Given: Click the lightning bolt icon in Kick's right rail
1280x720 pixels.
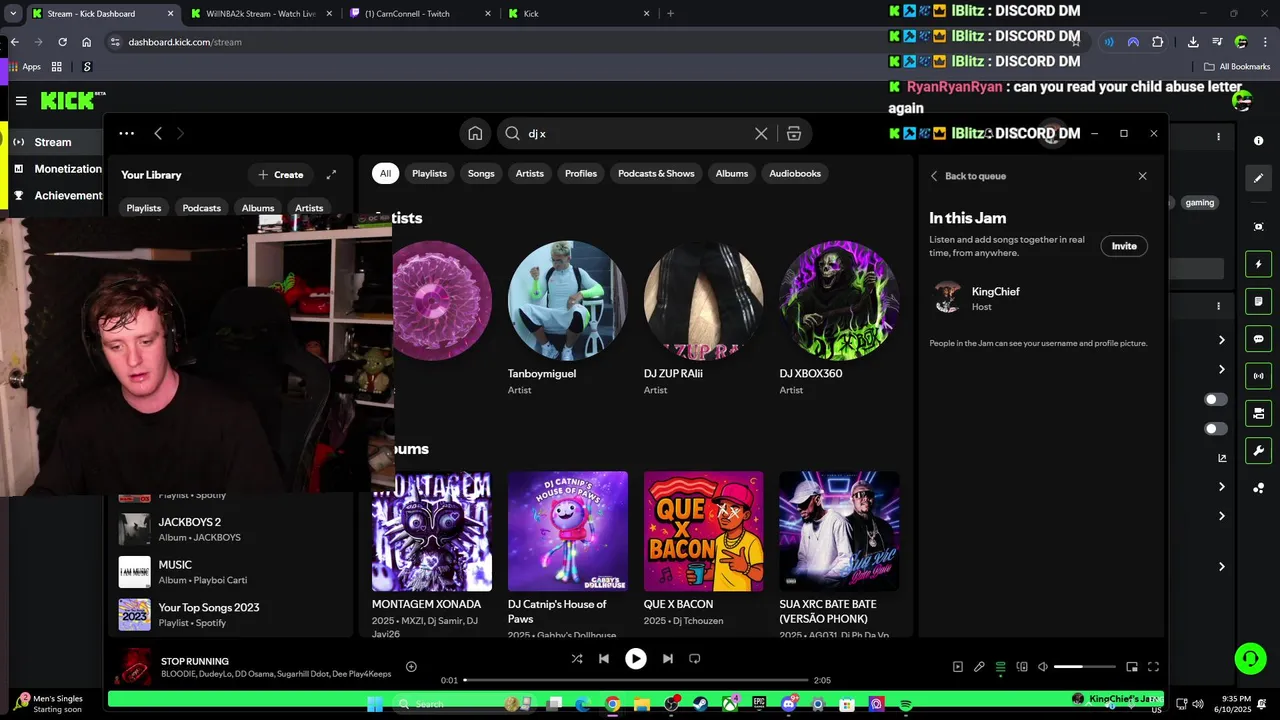Looking at the screenshot, I should 1258,265.
